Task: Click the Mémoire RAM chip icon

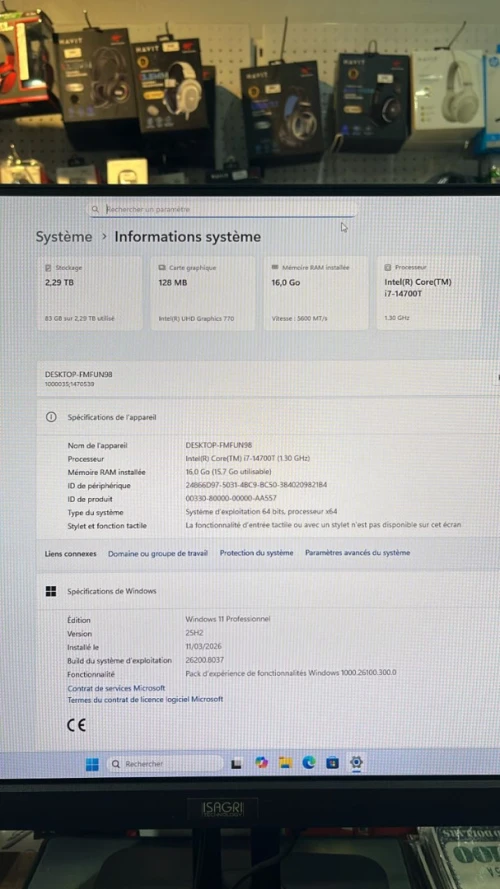Action: click(276, 267)
